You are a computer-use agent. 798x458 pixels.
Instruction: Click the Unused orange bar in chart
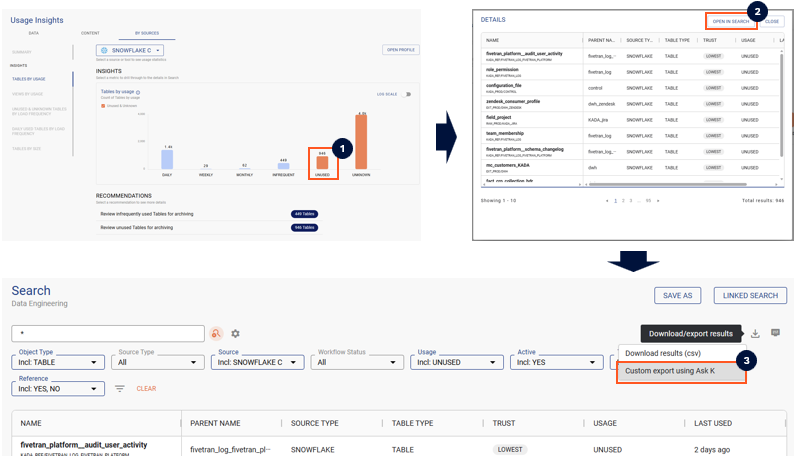[x=322, y=162]
